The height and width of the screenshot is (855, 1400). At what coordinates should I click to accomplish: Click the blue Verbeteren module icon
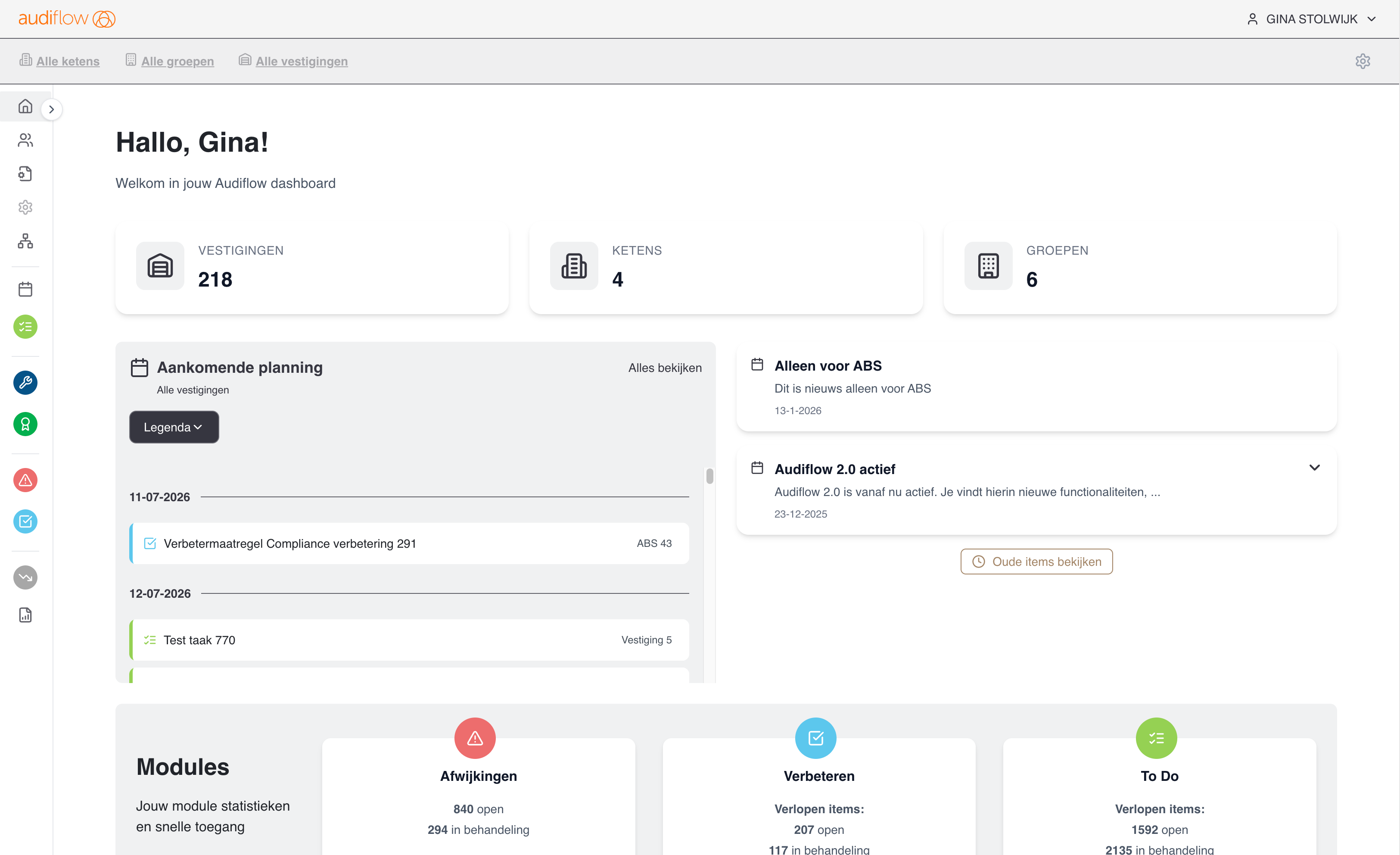815,738
